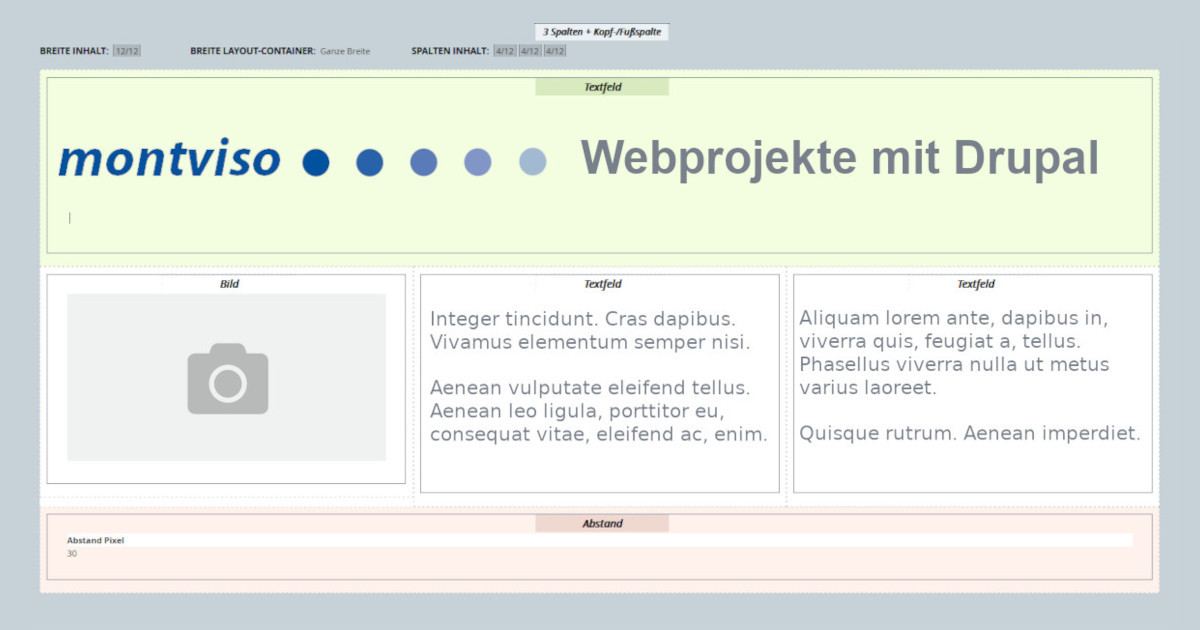Select the '3 Spalten + Kopf-/Fußspalte' layout label
This screenshot has width=1200, height=630.
(x=602, y=32)
